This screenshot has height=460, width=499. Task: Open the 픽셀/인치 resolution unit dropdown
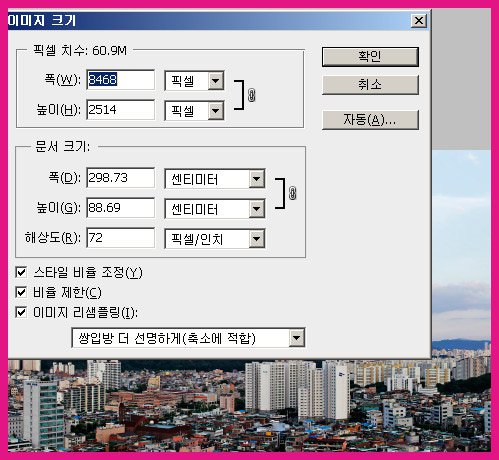(215, 239)
